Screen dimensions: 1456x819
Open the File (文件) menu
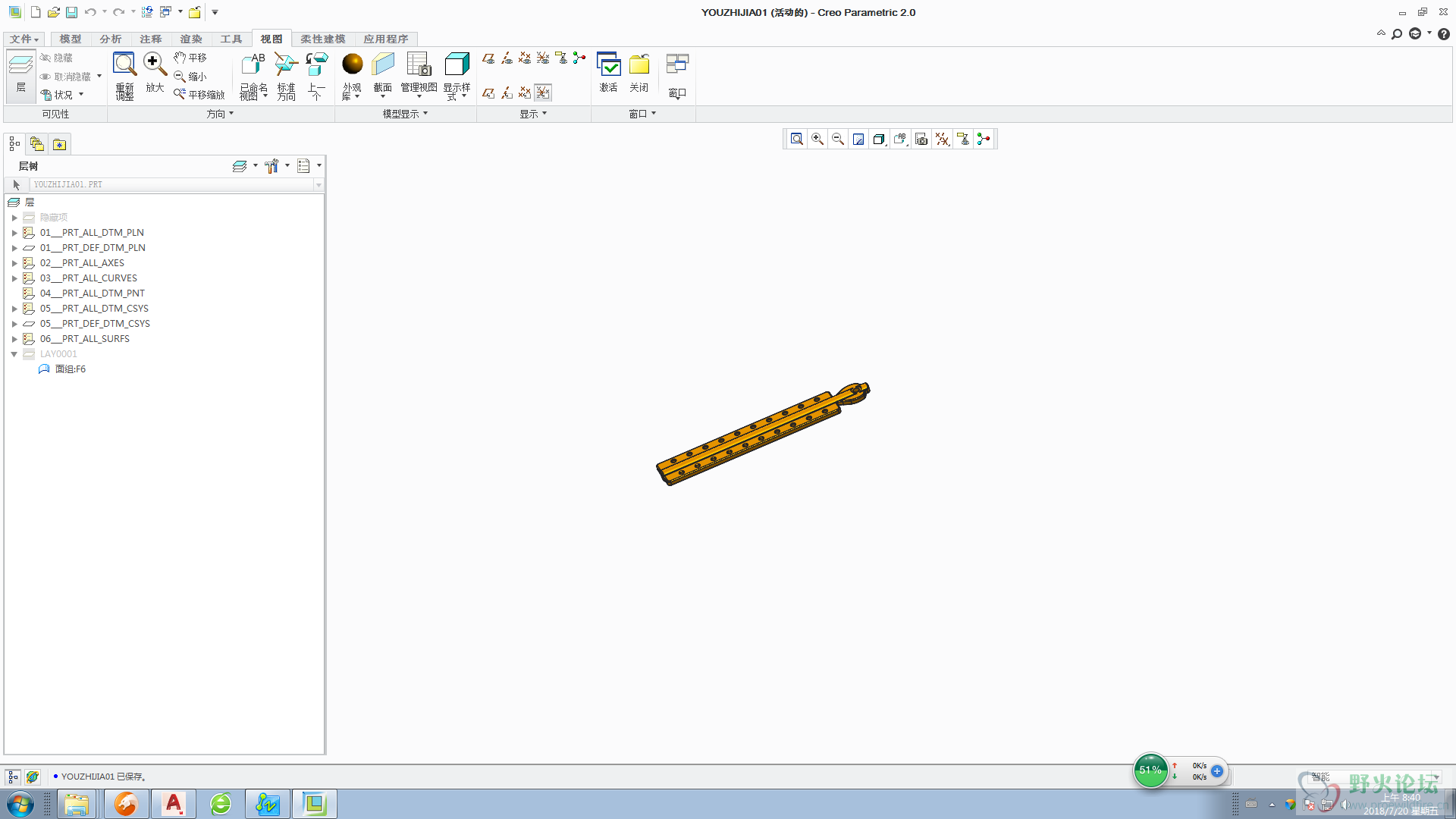point(24,39)
